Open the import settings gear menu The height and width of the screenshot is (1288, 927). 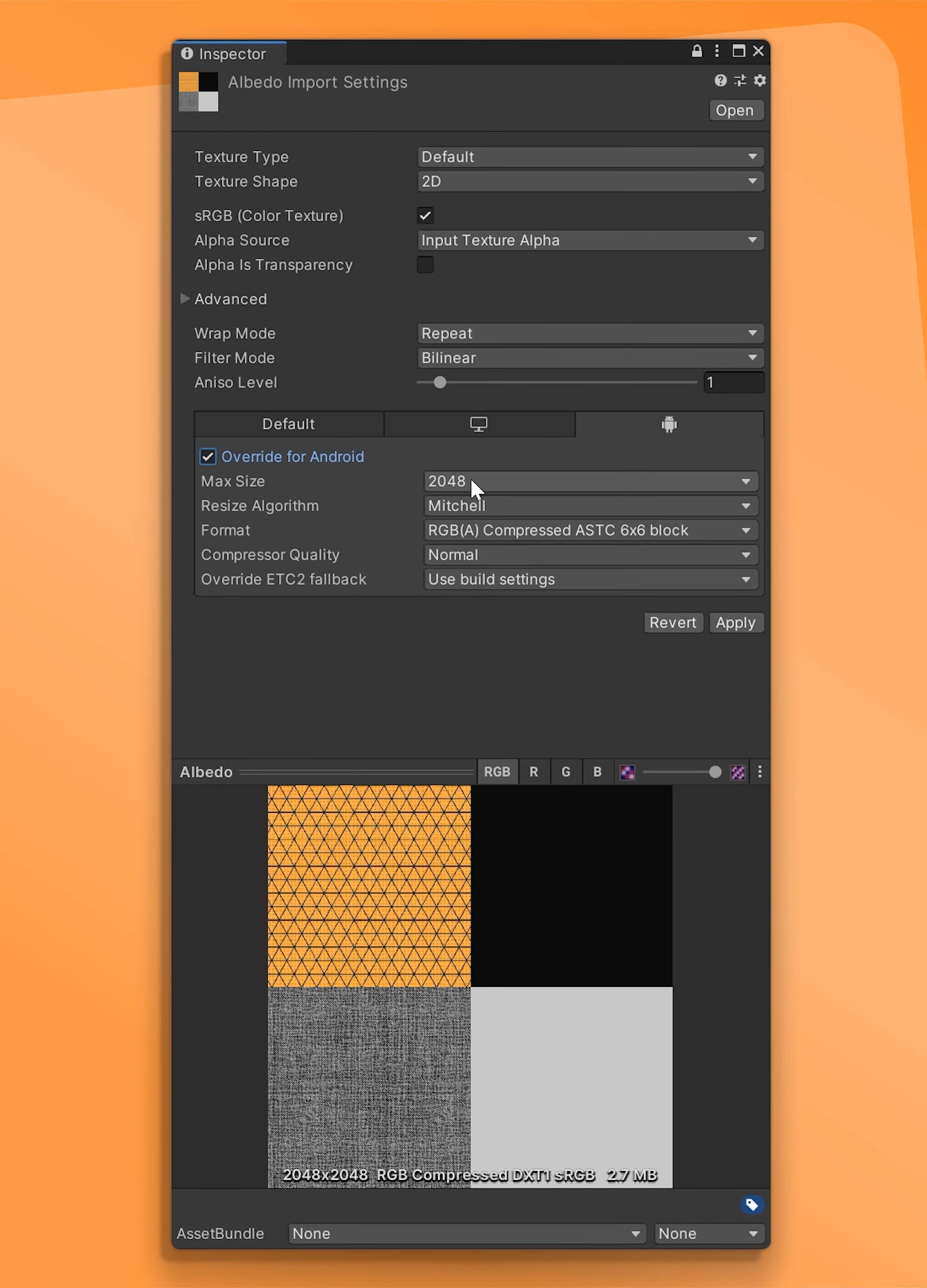[x=759, y=80]
